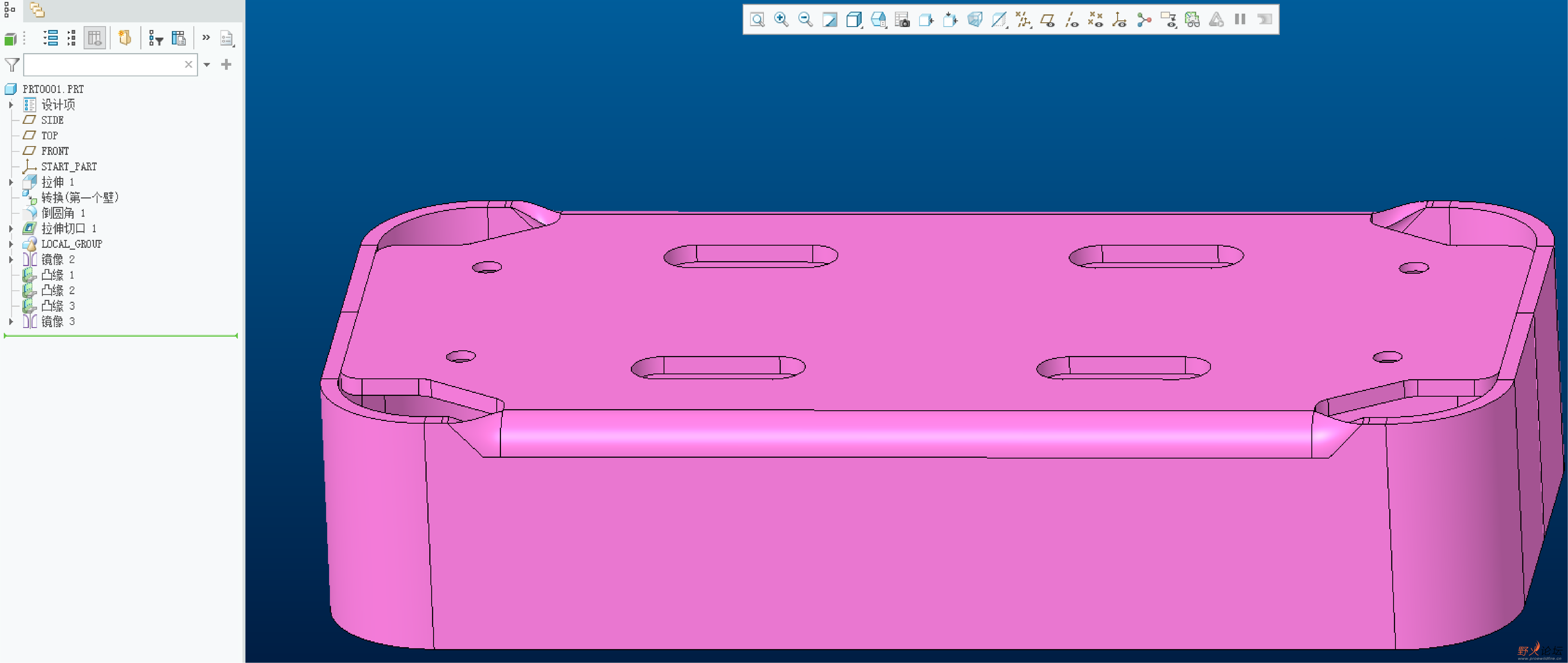Toggle datum axis display visibility
Viewport: 1568px width, 663px height.
[1072, 20]
